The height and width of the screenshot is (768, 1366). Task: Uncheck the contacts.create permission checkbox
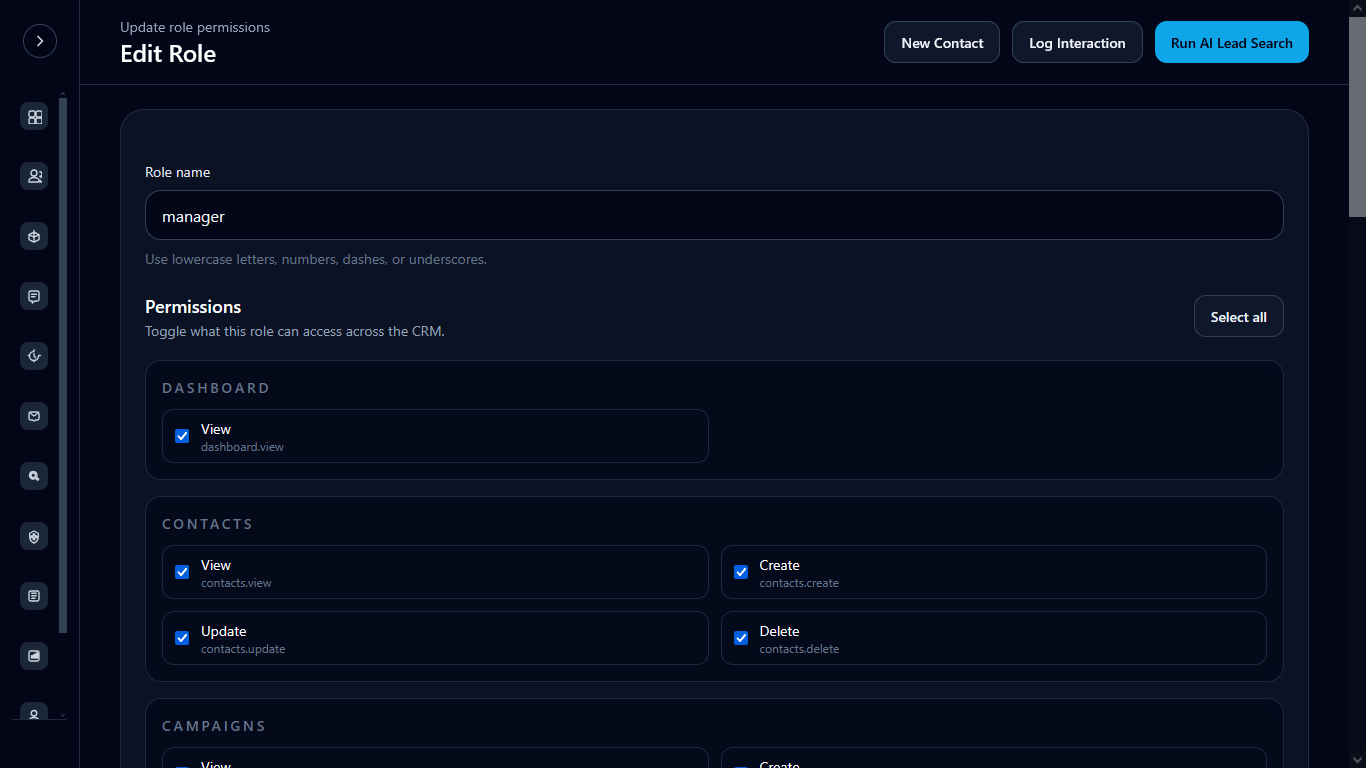741,572
